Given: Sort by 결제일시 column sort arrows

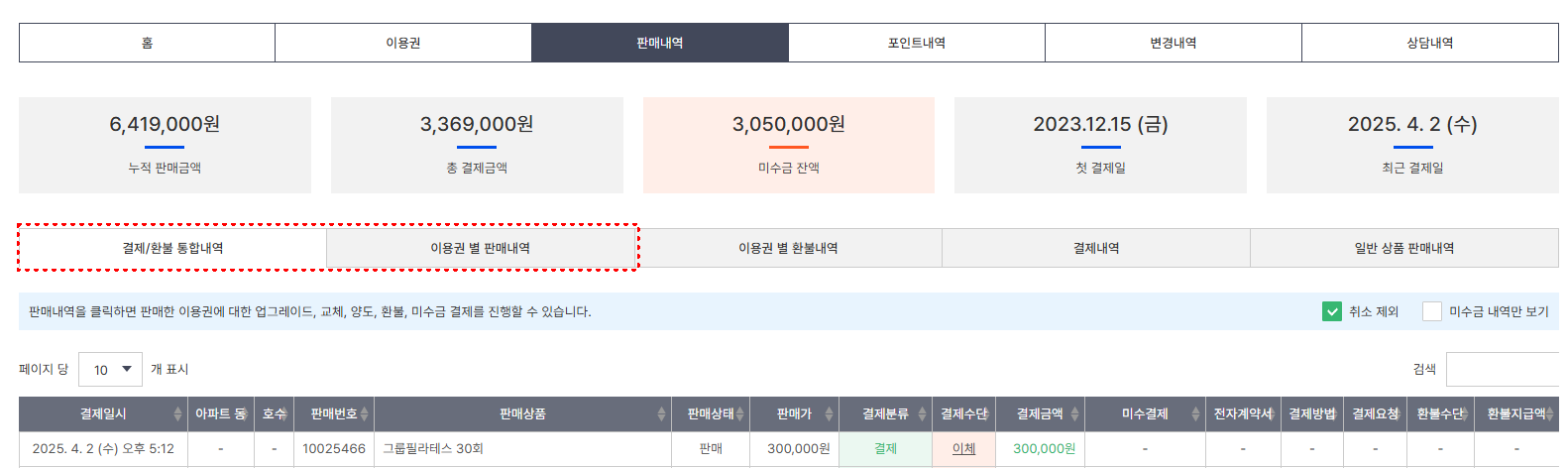Looking at the screenshot, I should click(177, 414).
